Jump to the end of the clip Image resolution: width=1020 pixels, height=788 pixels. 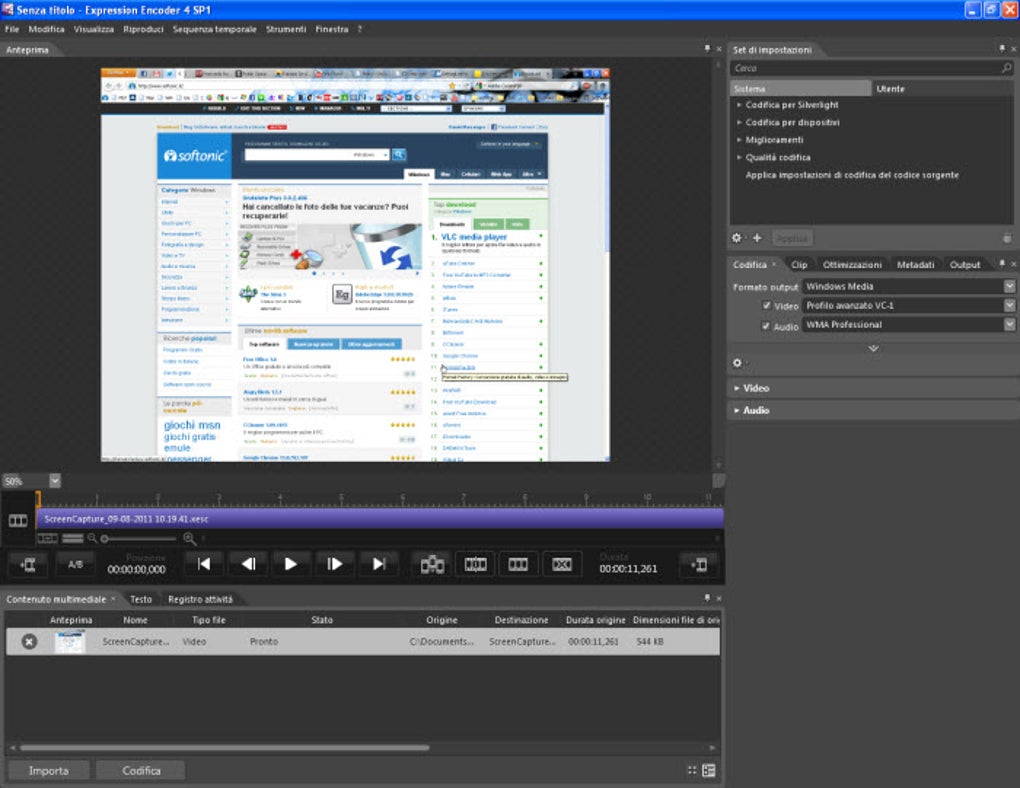pos(378,564)
